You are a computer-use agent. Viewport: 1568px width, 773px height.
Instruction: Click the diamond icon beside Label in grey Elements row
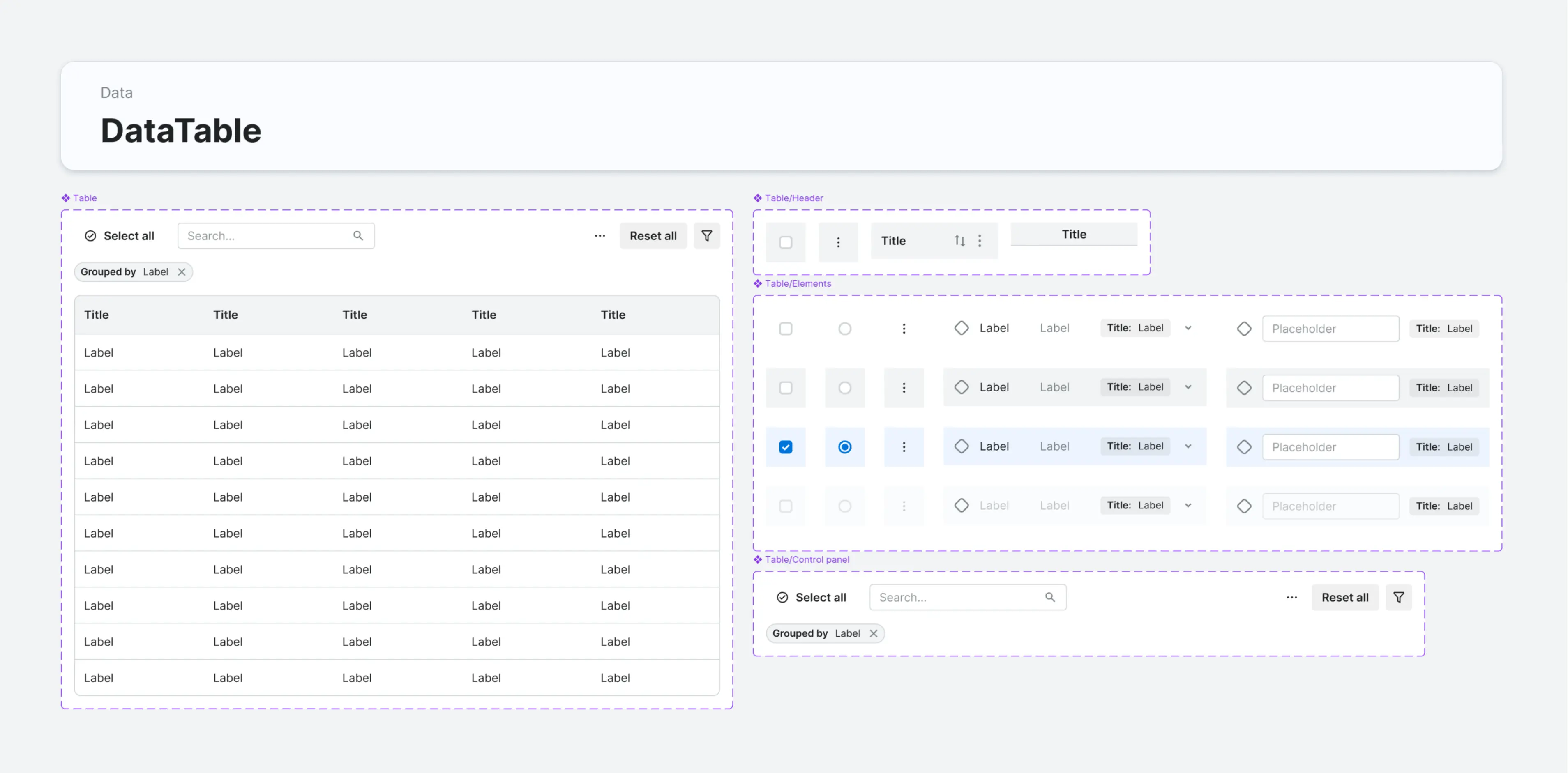(x=961, y=387)
